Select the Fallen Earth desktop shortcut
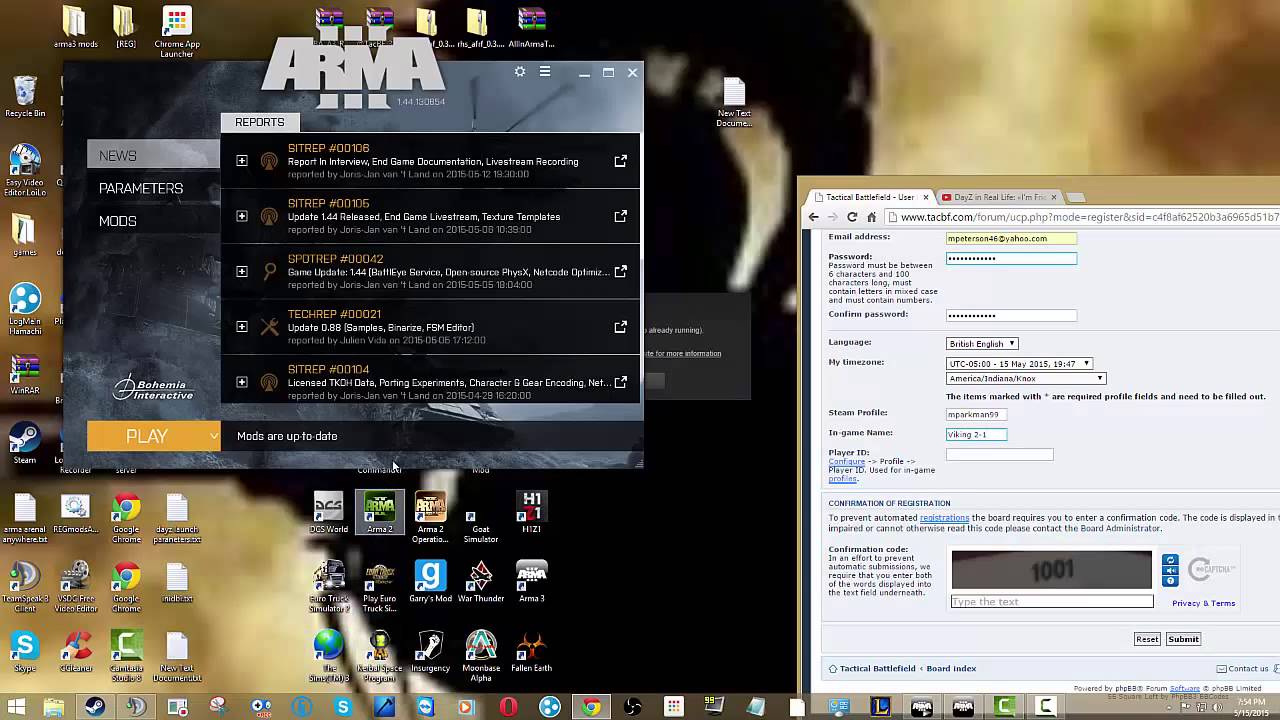 (x=531, y=651)
